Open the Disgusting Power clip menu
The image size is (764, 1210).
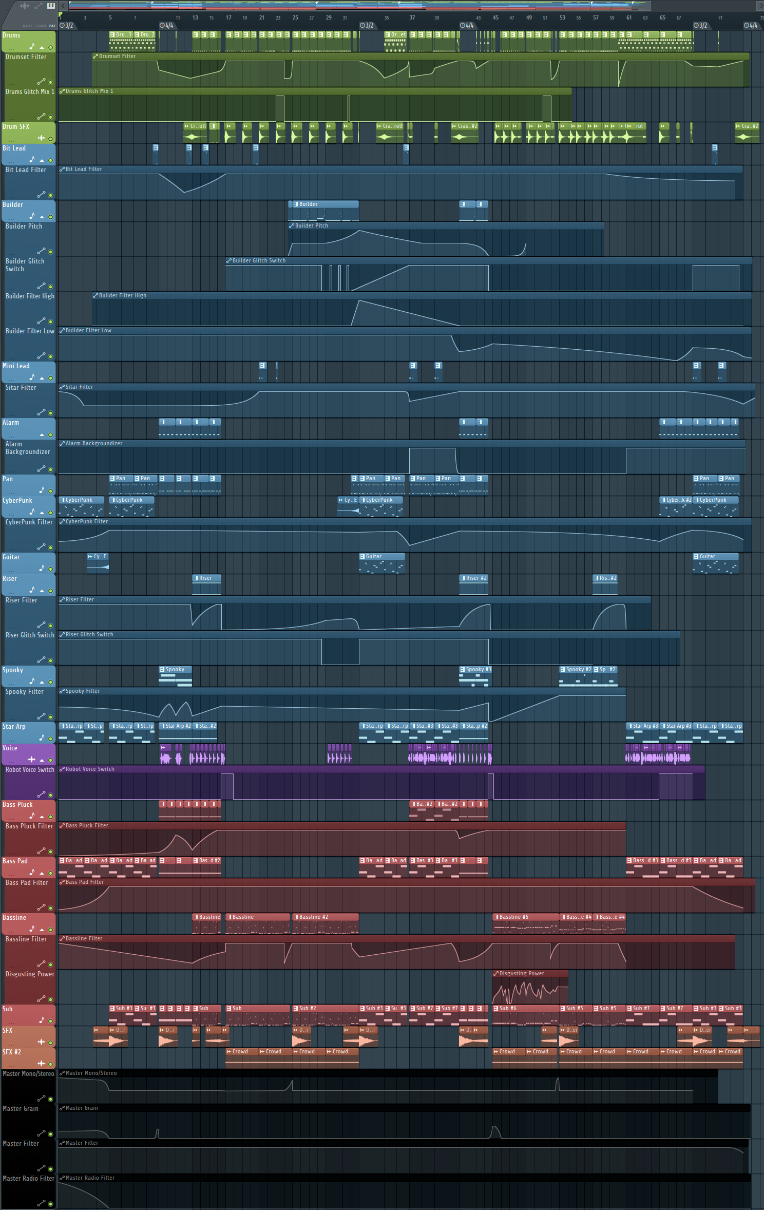495,973
